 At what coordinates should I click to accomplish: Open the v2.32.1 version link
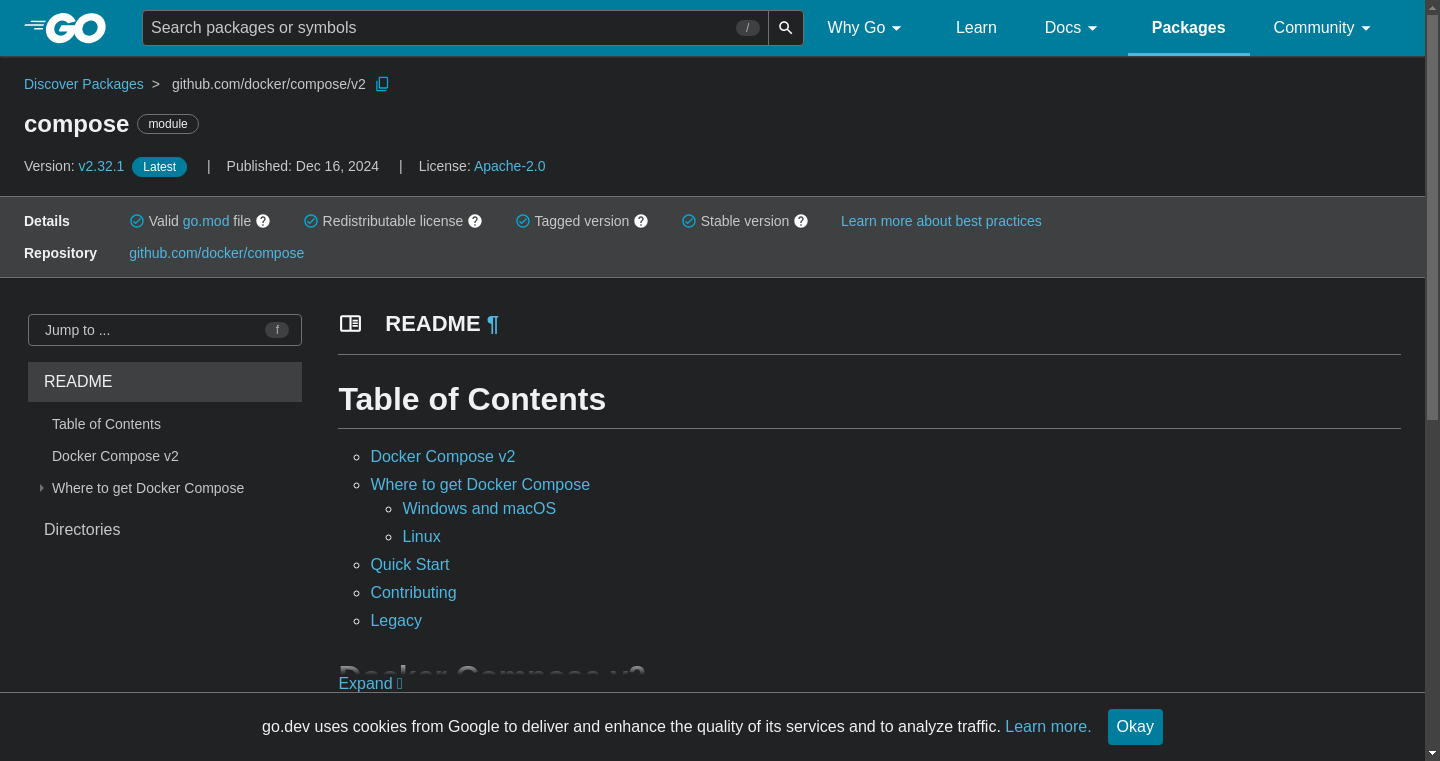(101, 166)
